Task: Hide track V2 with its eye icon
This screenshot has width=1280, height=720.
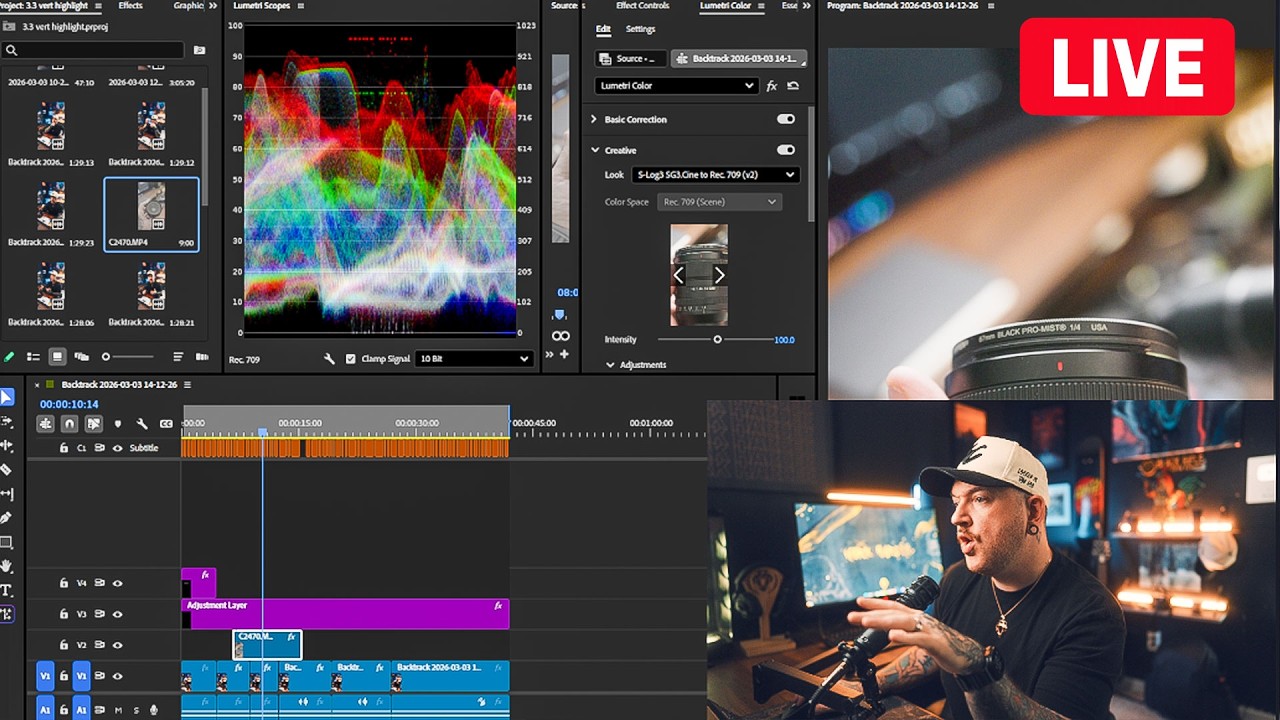Action: point(117,645)
